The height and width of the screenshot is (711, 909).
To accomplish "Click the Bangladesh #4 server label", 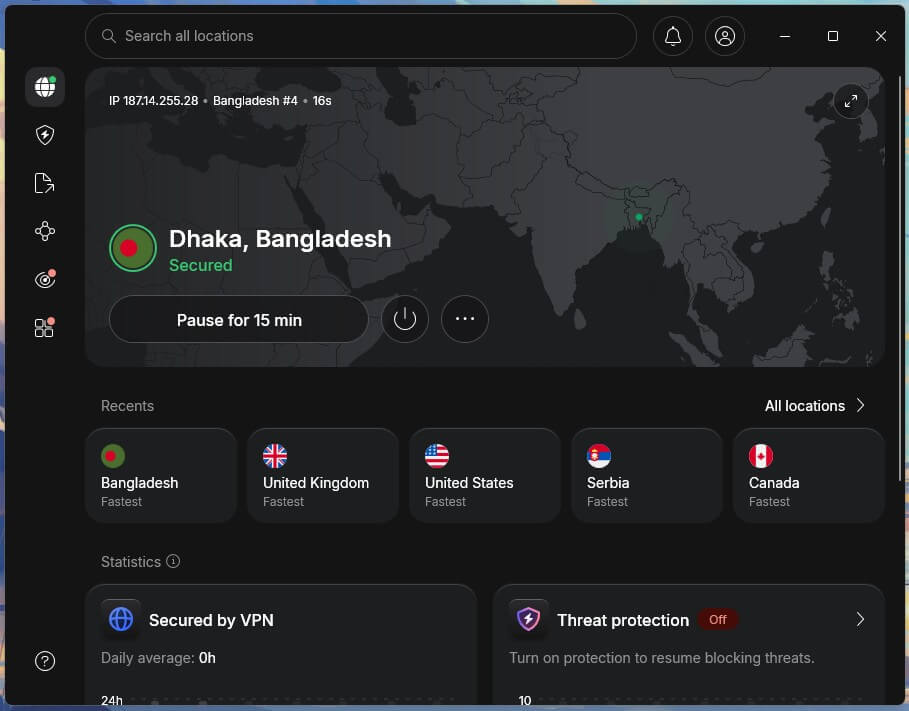I will [x=255, y=101].
